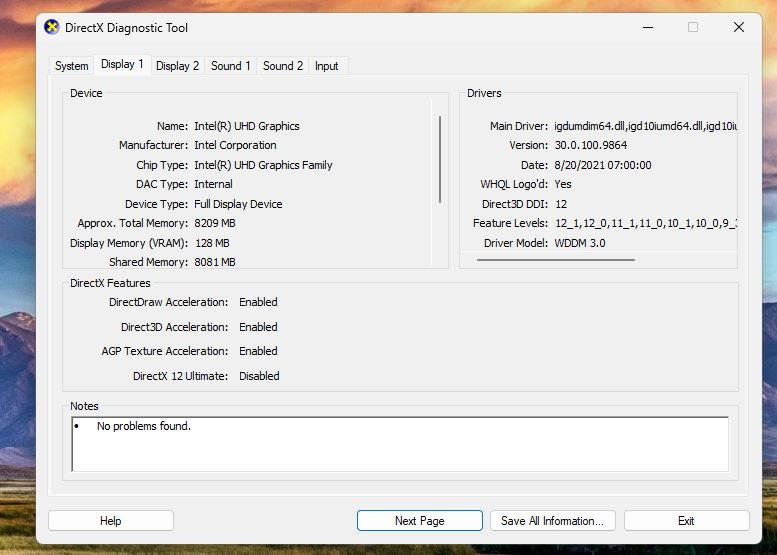The height and width of the screenshot is (555, 777).
Task: Click the WHQL Logo'd value Yes
Action: click(563, 184)
